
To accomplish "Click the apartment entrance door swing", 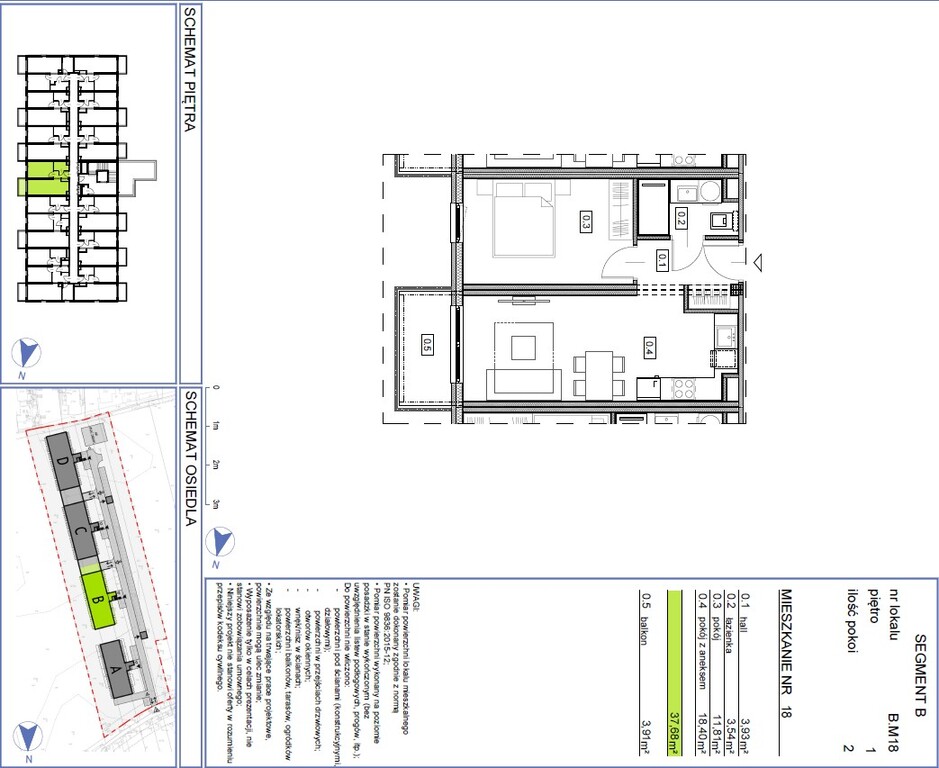I will pos(725,261).
